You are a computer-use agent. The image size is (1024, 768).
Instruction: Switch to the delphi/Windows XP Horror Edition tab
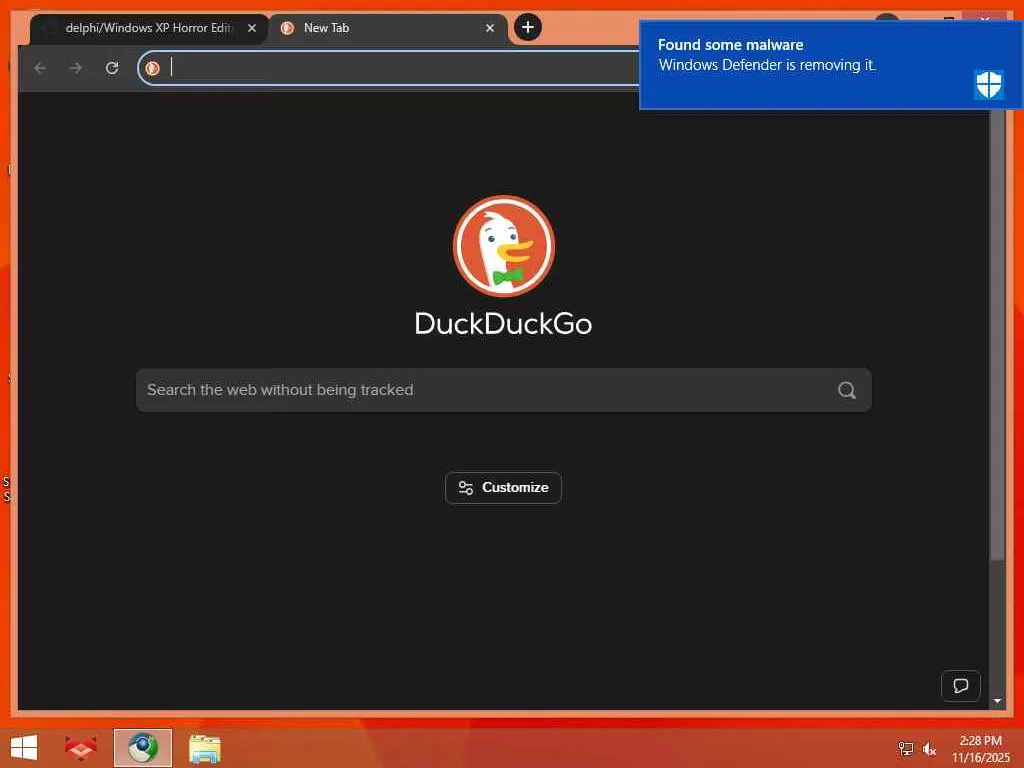[148, 28]
